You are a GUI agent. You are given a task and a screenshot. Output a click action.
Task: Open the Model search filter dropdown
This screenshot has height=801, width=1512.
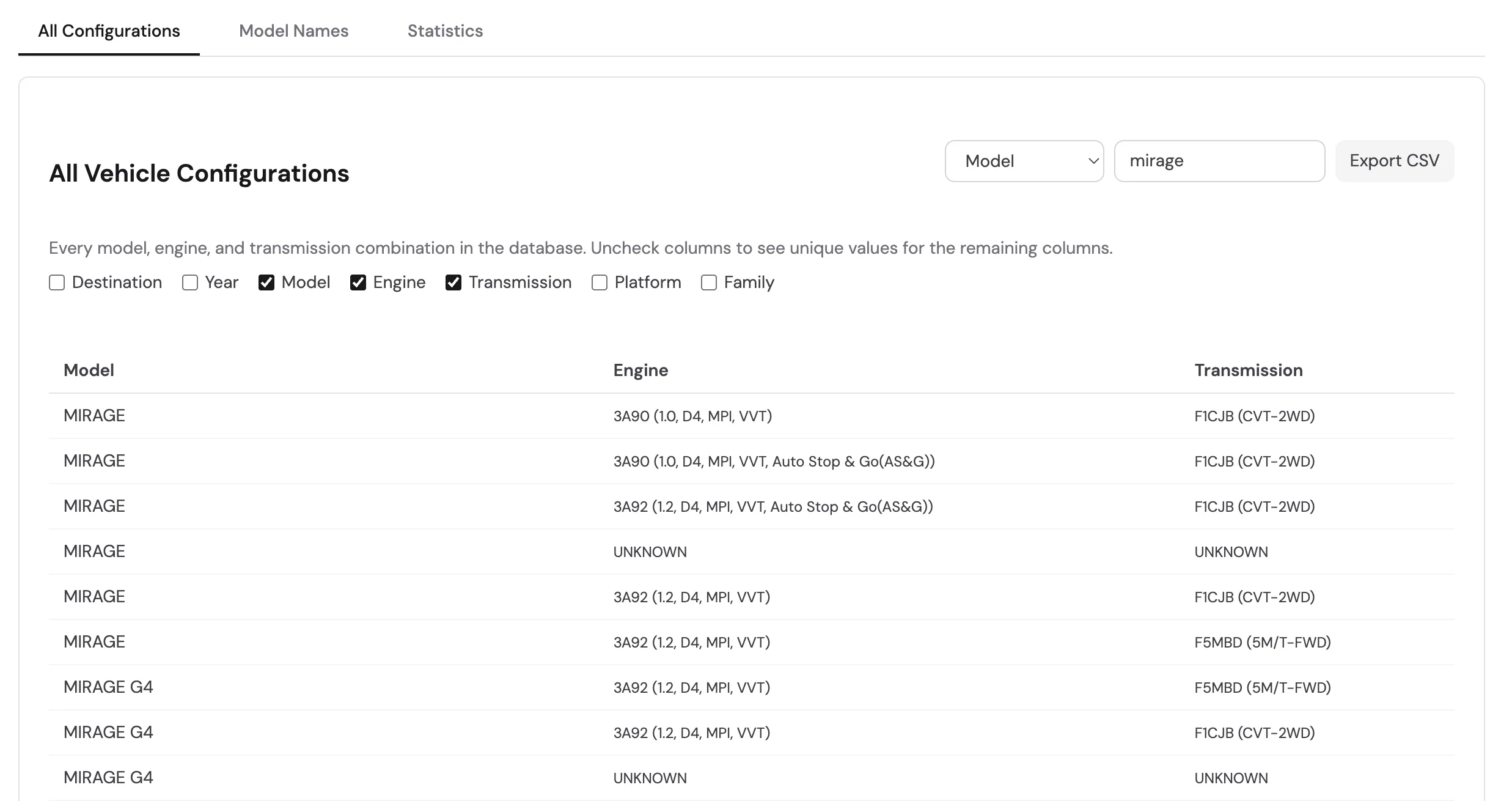1024,161
